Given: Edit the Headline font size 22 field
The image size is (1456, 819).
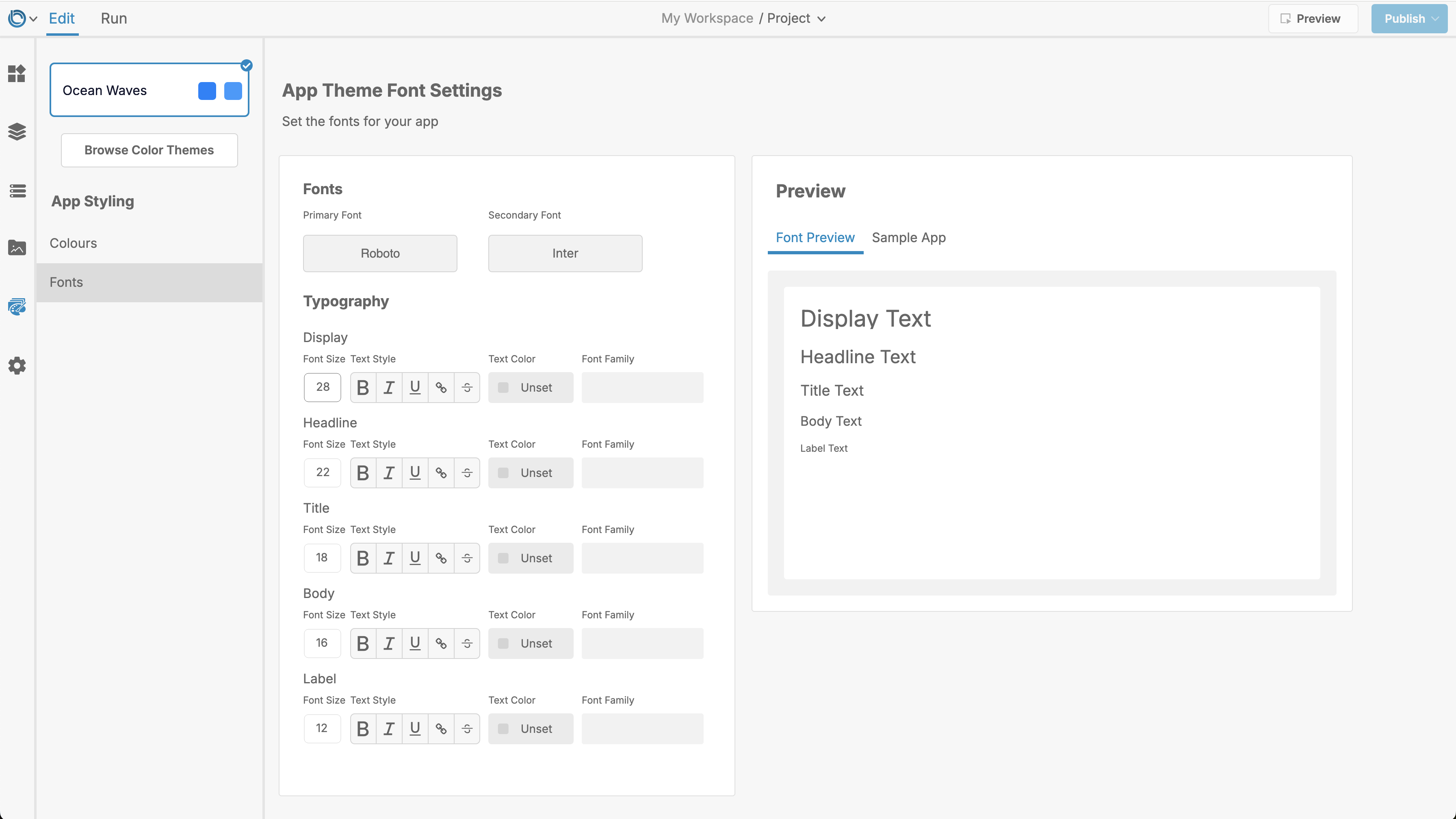Looking at the screenshot, I should pyautogui.click(x=322, y=473).
